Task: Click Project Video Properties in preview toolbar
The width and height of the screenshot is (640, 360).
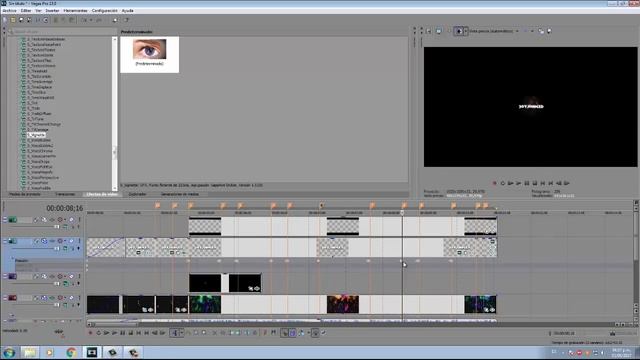Action: [x=429, y=31]
